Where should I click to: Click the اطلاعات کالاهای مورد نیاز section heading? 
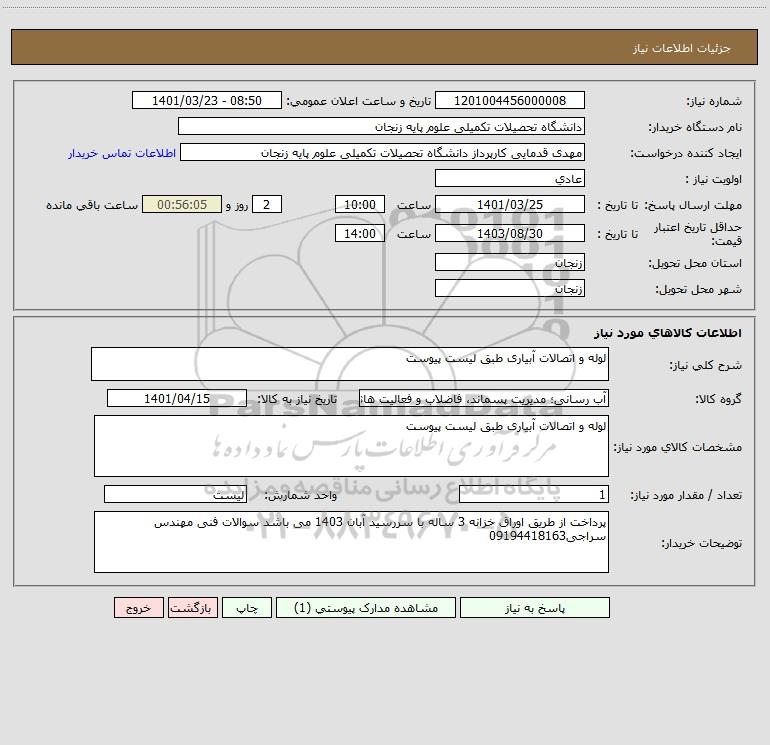pyautogui.click(x=667, y=333)
